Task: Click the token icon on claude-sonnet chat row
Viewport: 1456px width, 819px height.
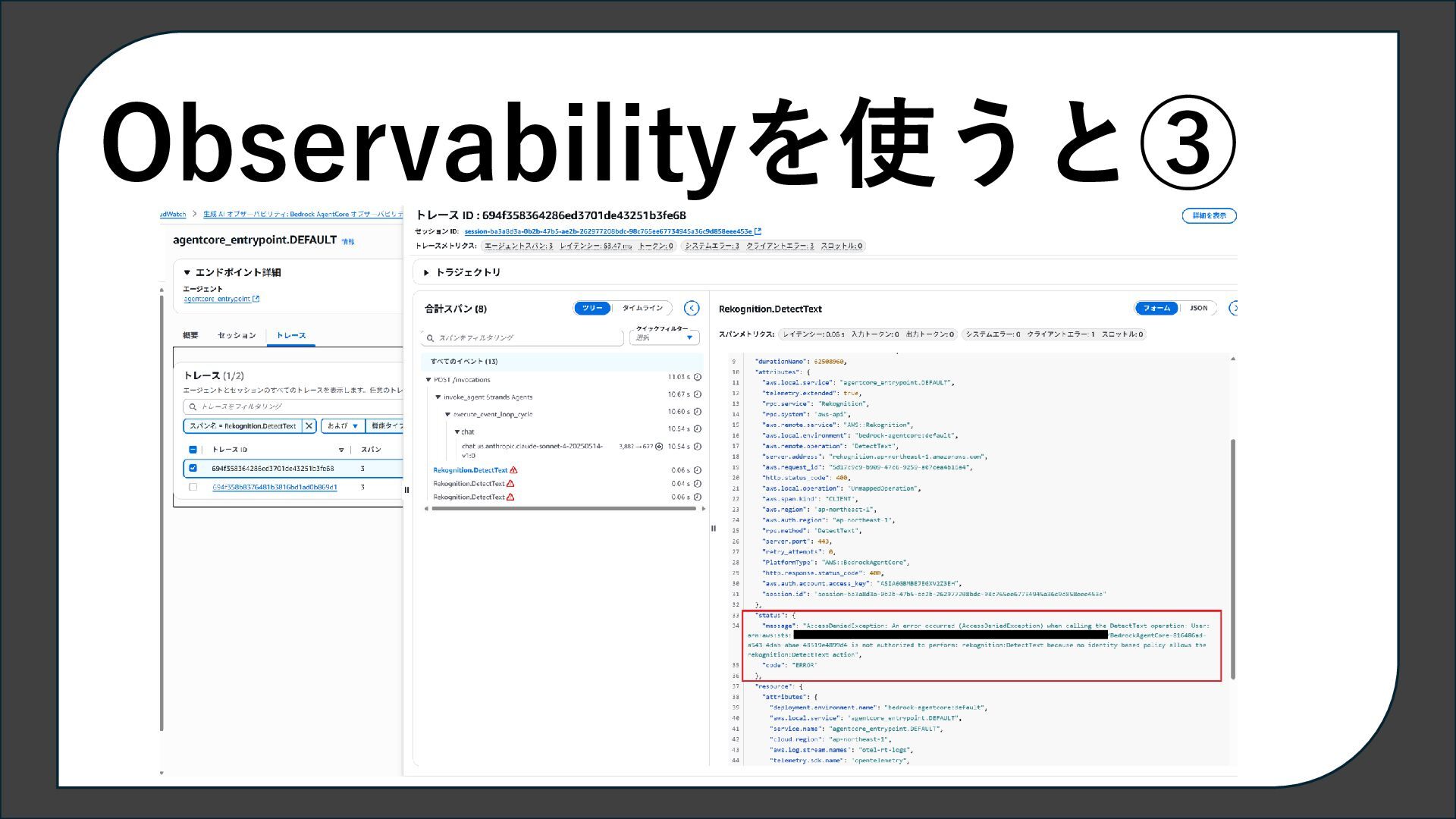Action: click(x=659, y=447)
